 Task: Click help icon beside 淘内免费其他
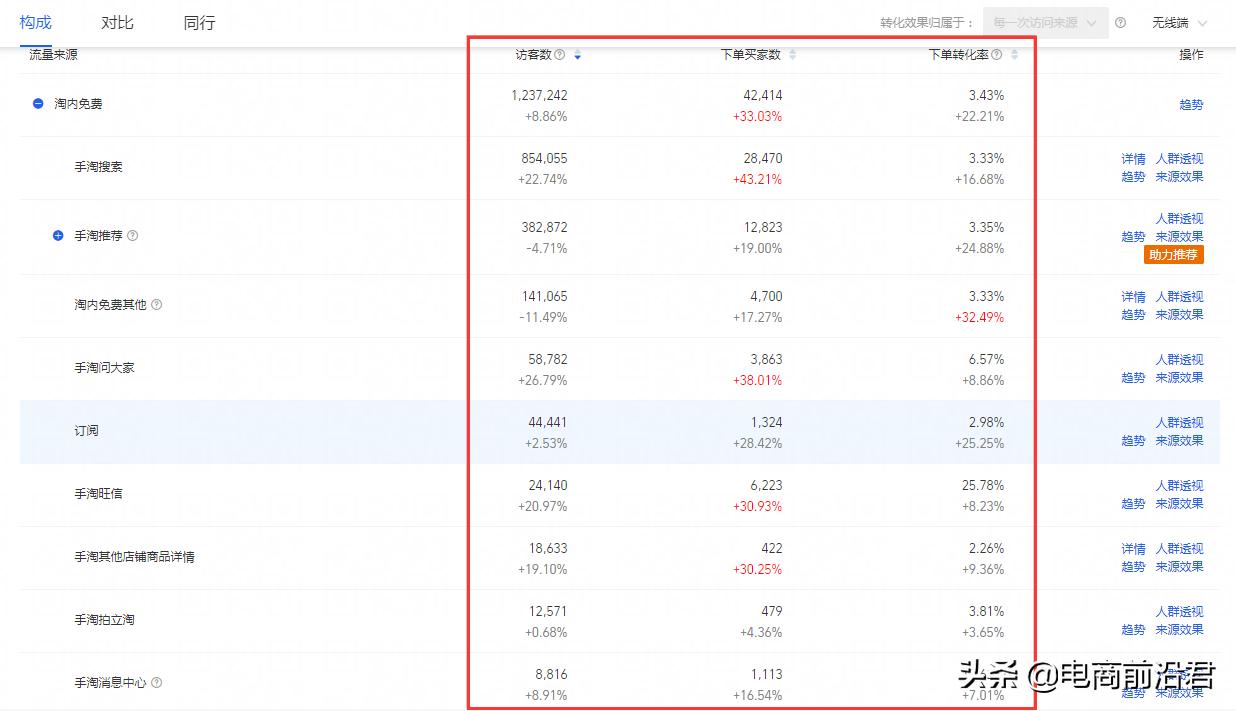pyautogui.click(x=156, y=305)
